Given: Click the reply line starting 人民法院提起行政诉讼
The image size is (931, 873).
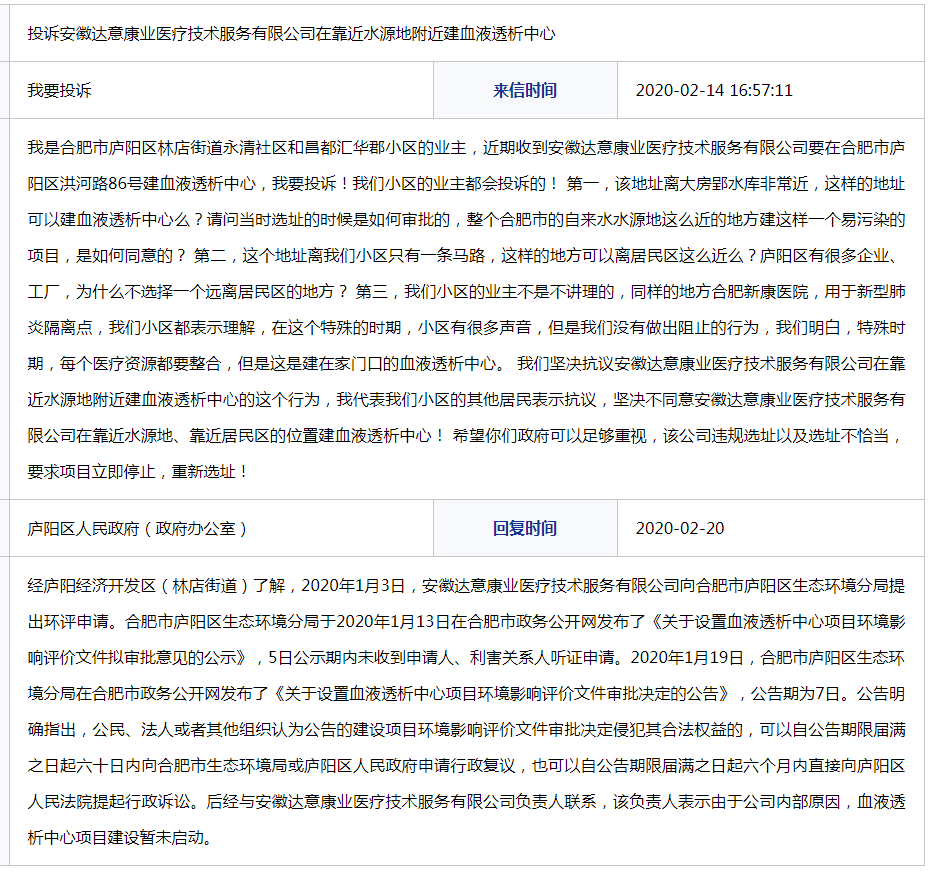Looking at the screenshot, I should (x=466, y=802).
